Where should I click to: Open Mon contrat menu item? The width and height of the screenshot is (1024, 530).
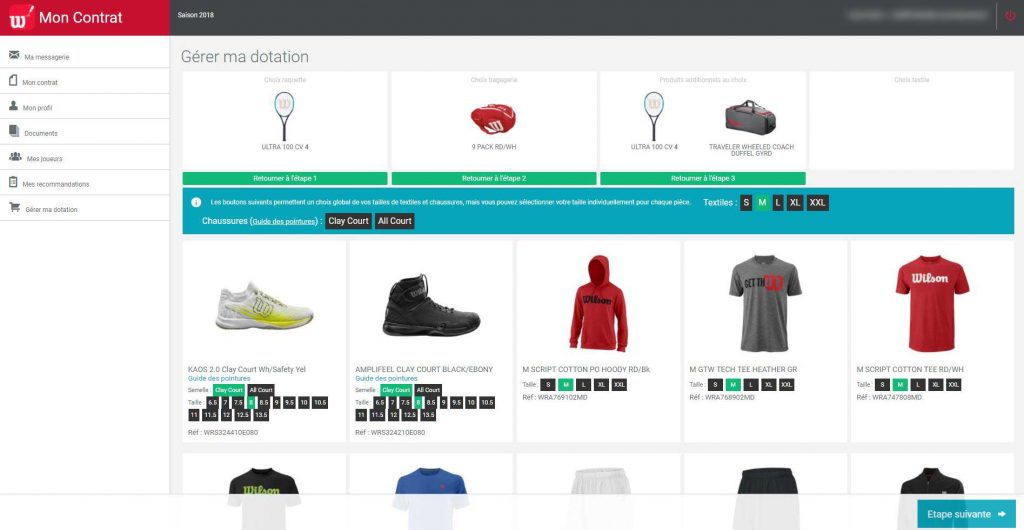pyautogui.click(x=85, y=82)
